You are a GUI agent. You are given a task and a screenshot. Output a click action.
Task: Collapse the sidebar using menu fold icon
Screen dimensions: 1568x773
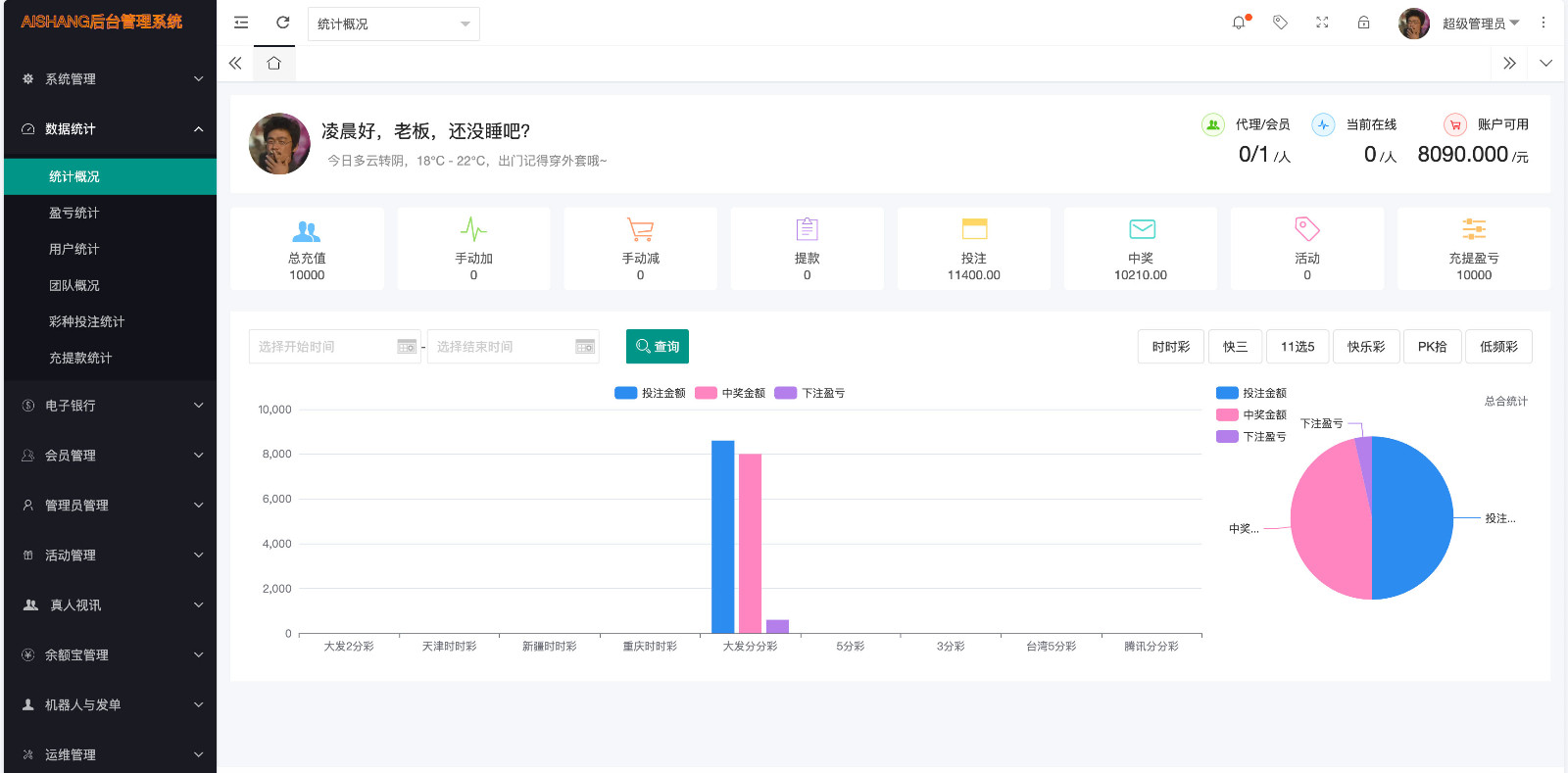tap(241, 23)
